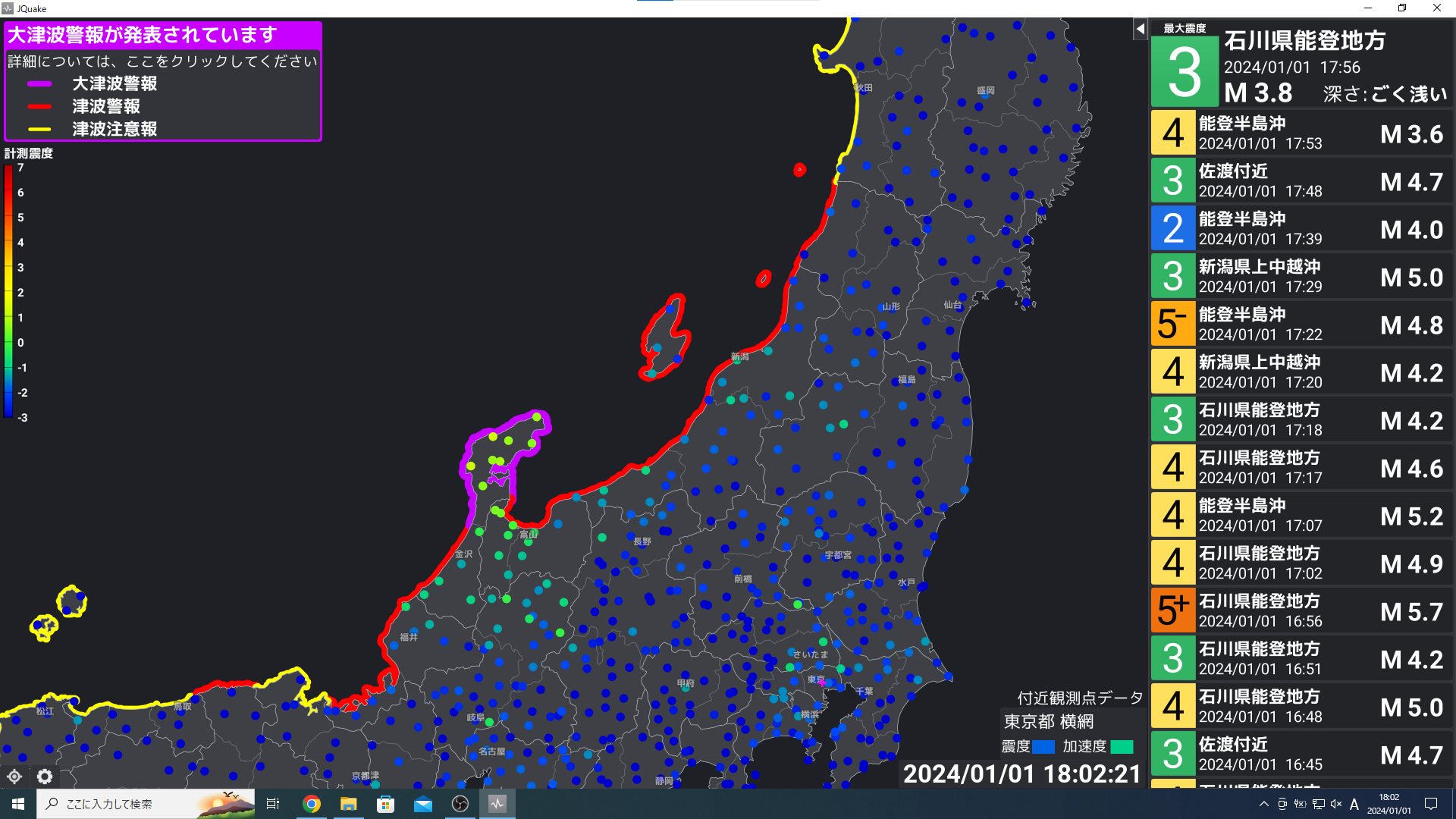Select the 17:22 intensity 5- earthquake
1456x819 pixels.
[1301, 325]
